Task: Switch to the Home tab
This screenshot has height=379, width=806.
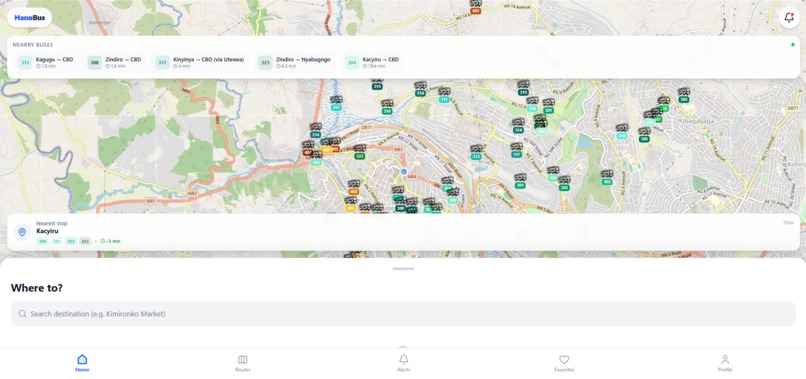Action: coord(82,363)
